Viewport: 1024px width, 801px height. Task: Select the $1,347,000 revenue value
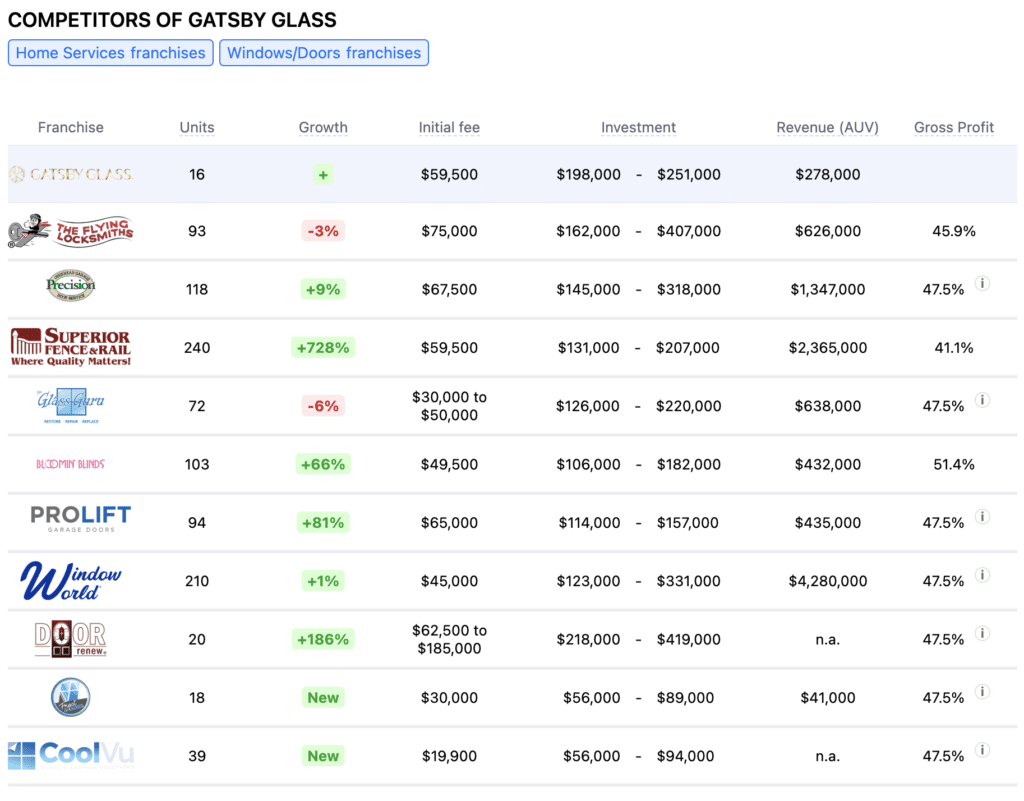coord(827,289)
